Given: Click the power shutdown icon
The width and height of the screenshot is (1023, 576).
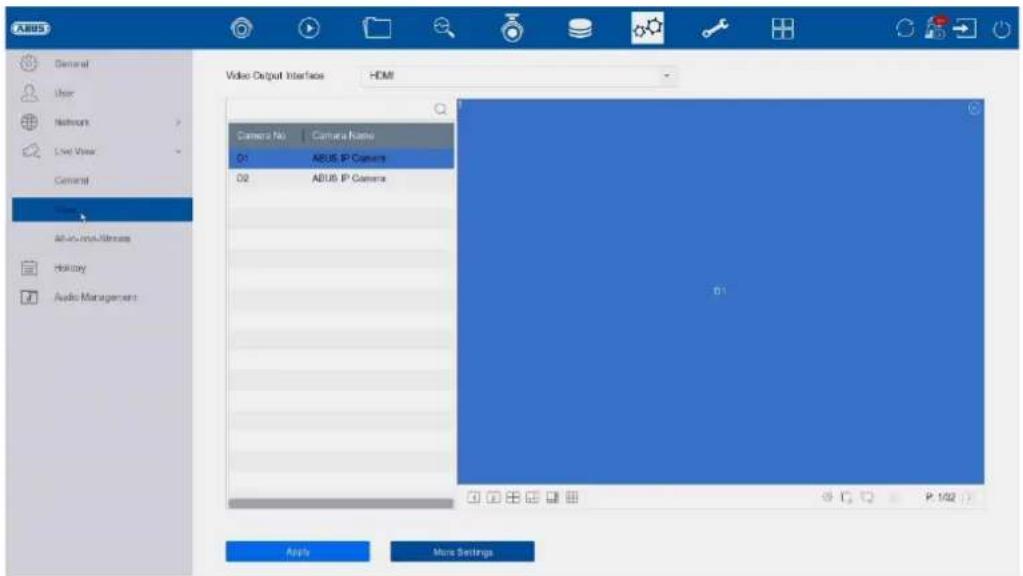Looking at the screenshot, I should click(1001, 29).
